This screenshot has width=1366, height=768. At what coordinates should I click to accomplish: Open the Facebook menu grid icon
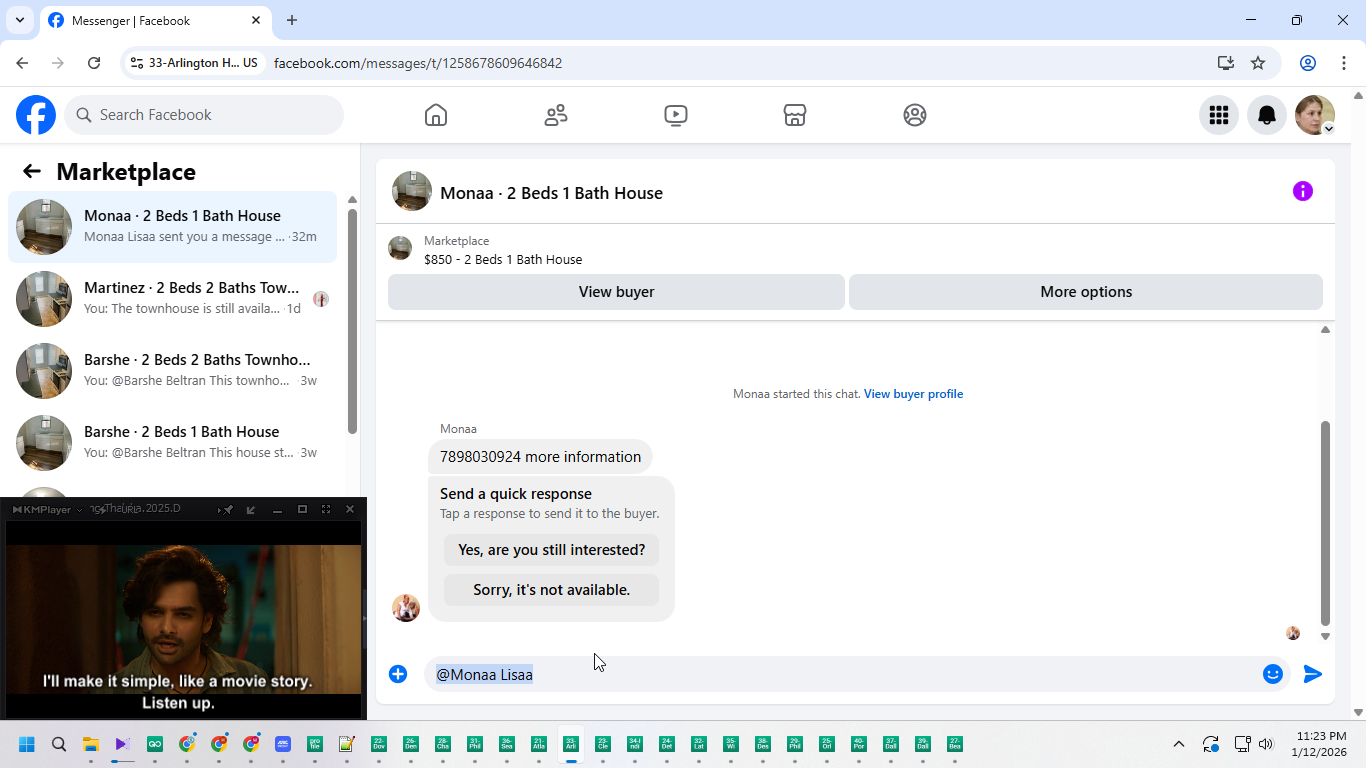click(x=1219, y=115)
